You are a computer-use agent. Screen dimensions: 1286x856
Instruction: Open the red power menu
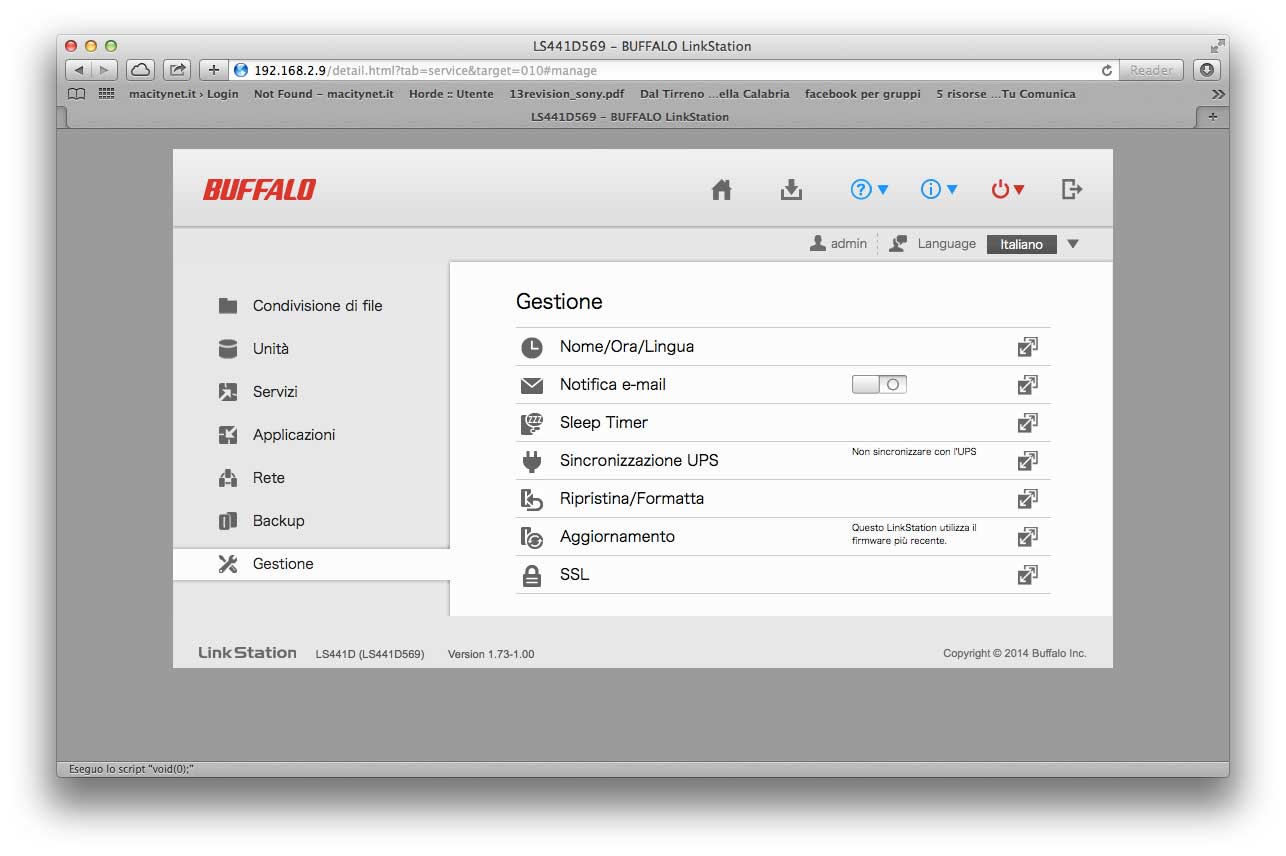coord(1008,189)
